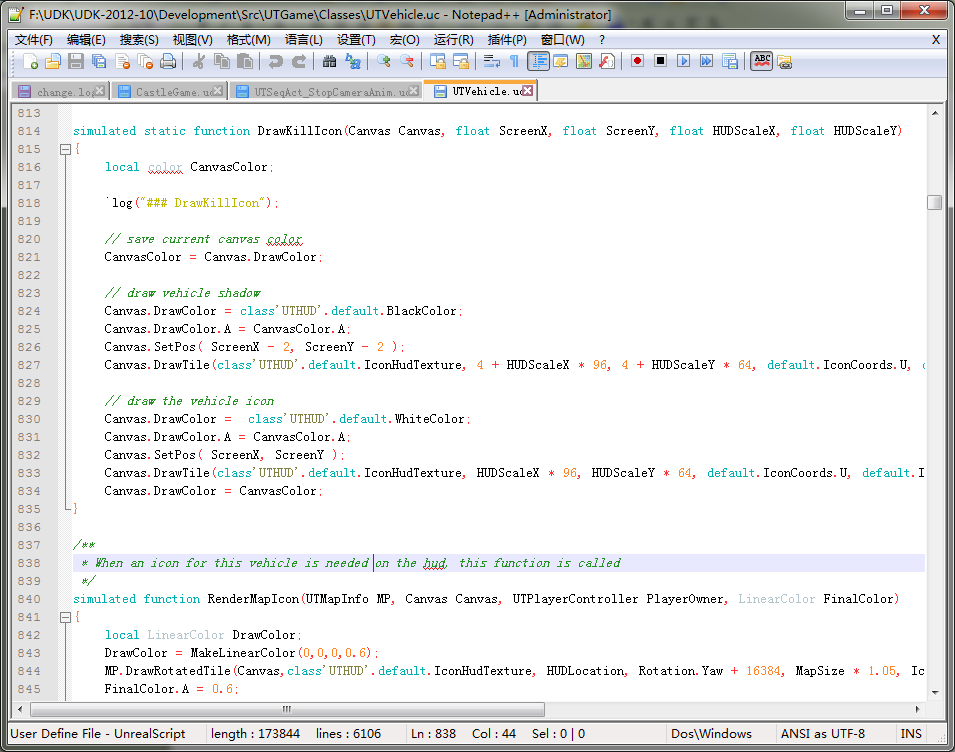The width and height of the screenshot is (955, 752).
Task: Click the vertical scrollbar thumb
Action: [x=934, y=202]
